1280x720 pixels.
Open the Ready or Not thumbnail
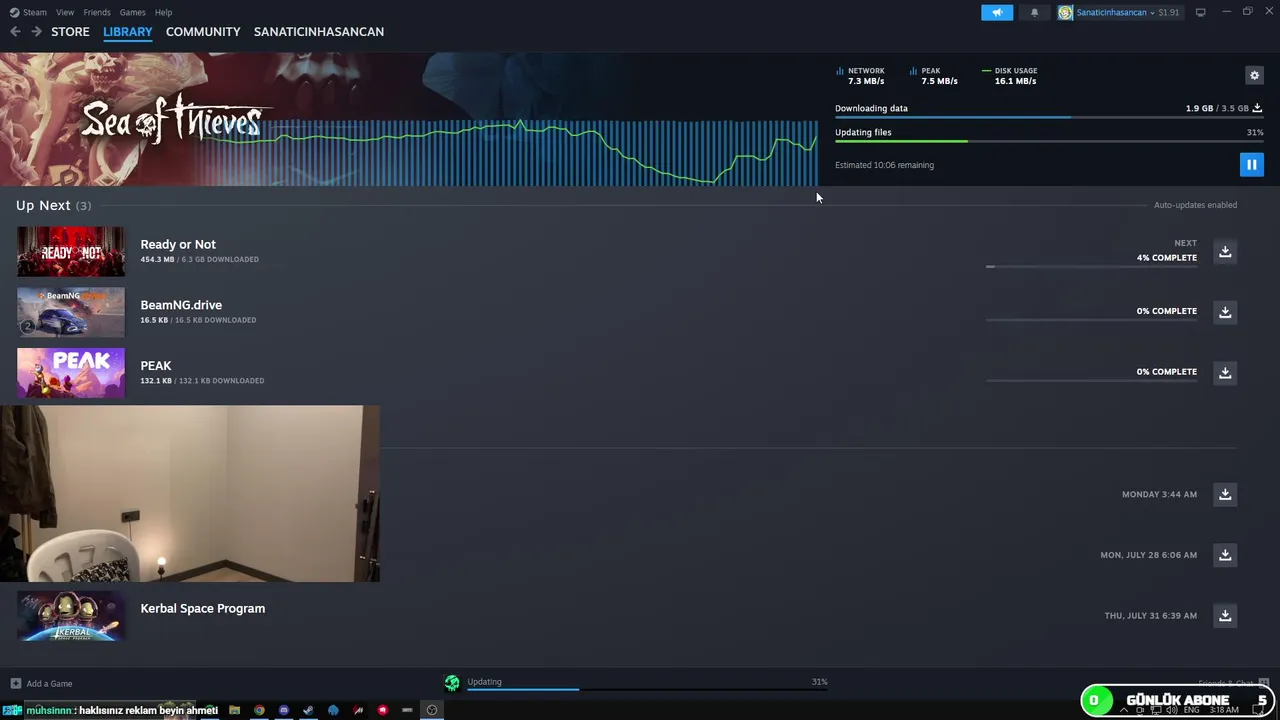point(71,251)
